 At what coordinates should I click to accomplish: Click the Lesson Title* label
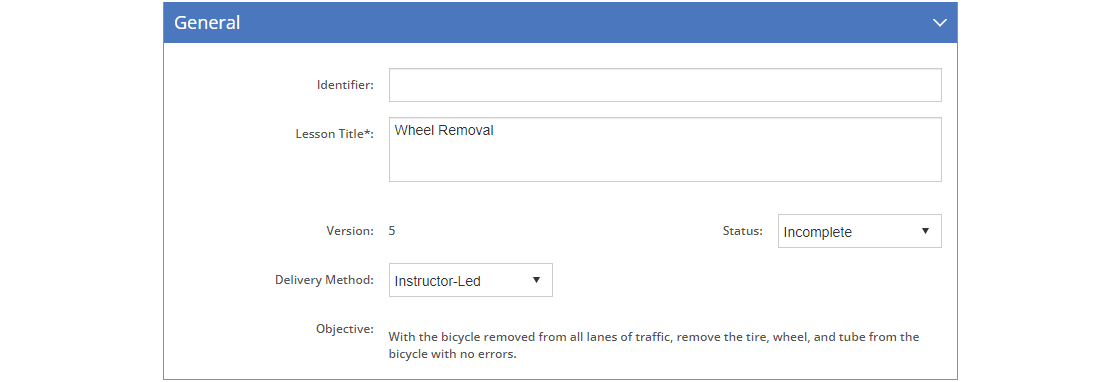[x=334, y=134]
